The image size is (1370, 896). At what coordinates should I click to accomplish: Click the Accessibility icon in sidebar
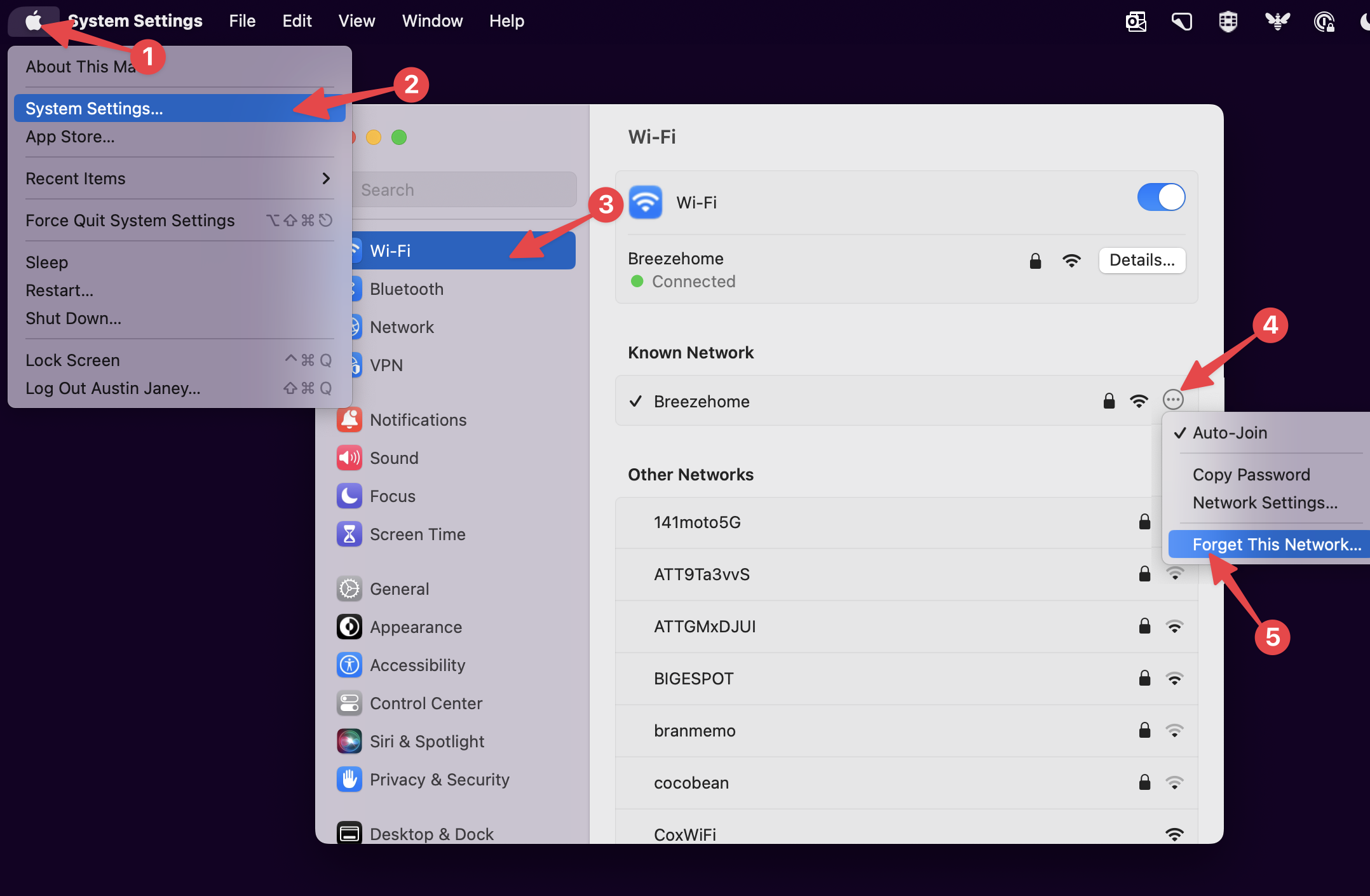pos(349,665)
